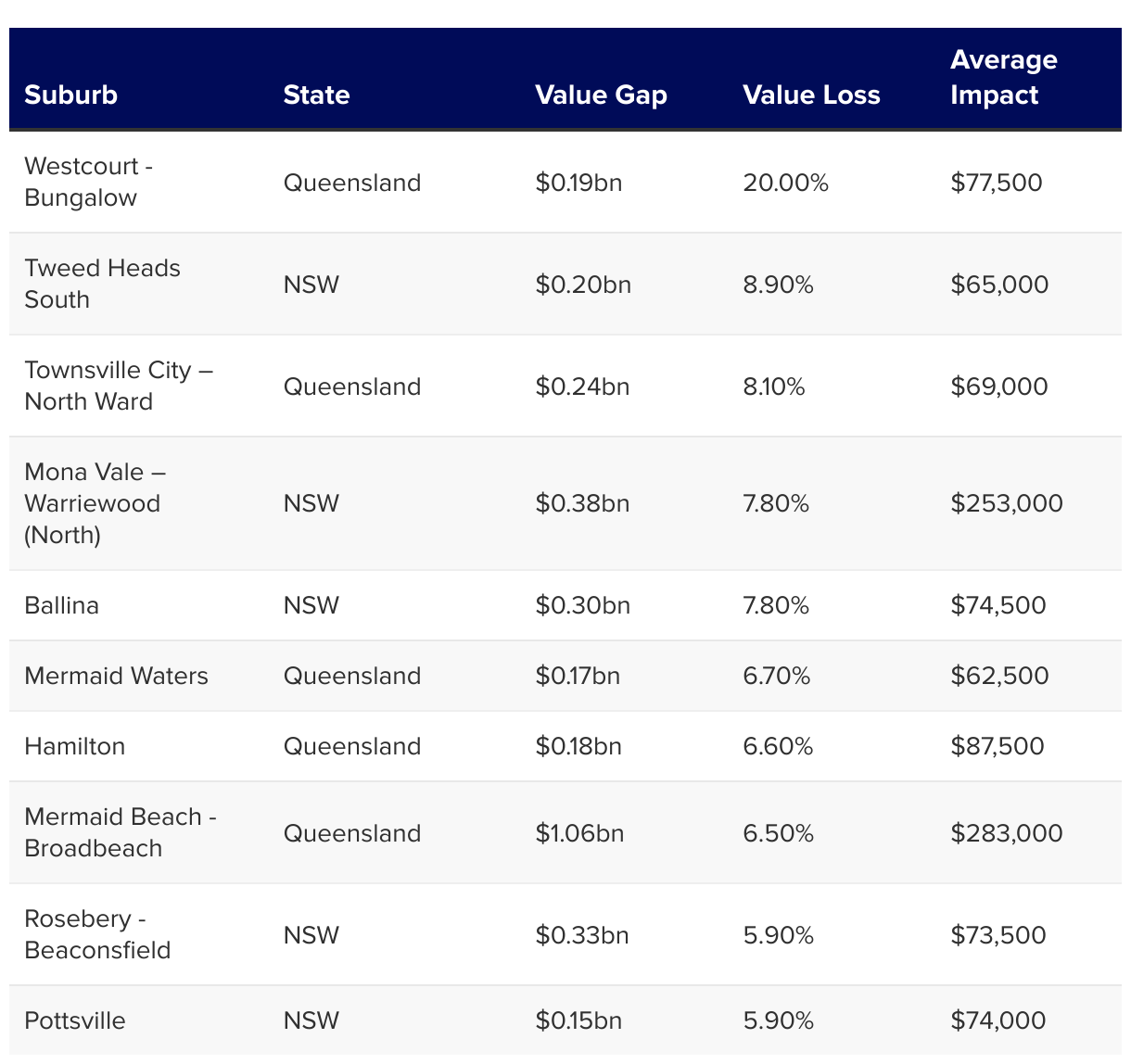
Task: Select the 20.00% value loss cell
Action: 785,183
